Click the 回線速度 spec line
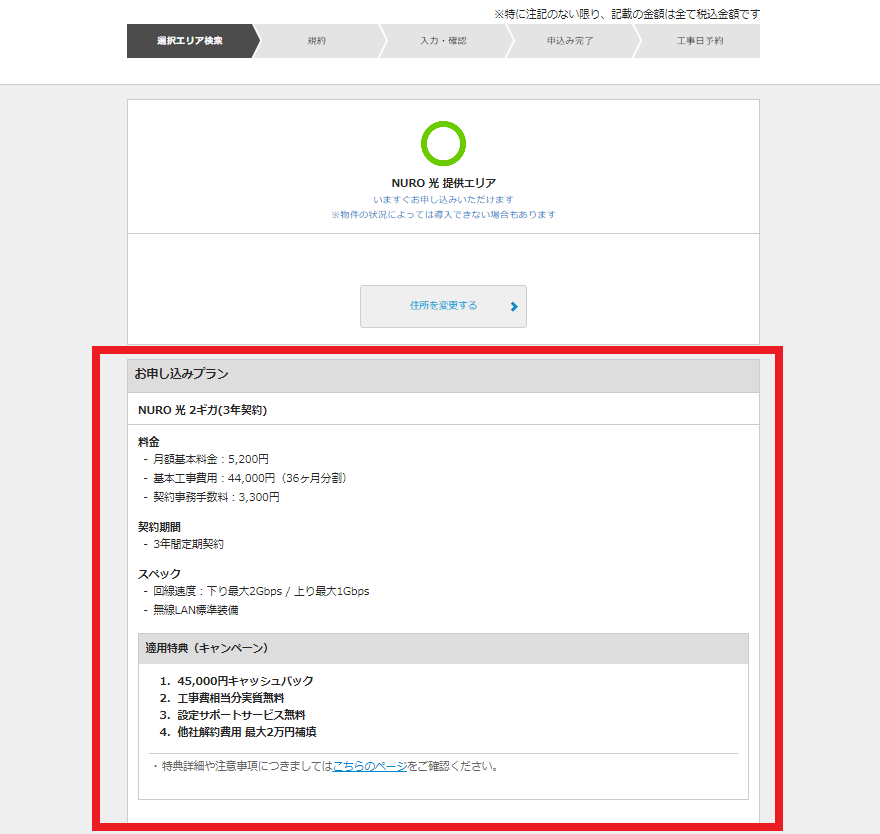Screen dimensions: 880x834 [x=261, y=592]
